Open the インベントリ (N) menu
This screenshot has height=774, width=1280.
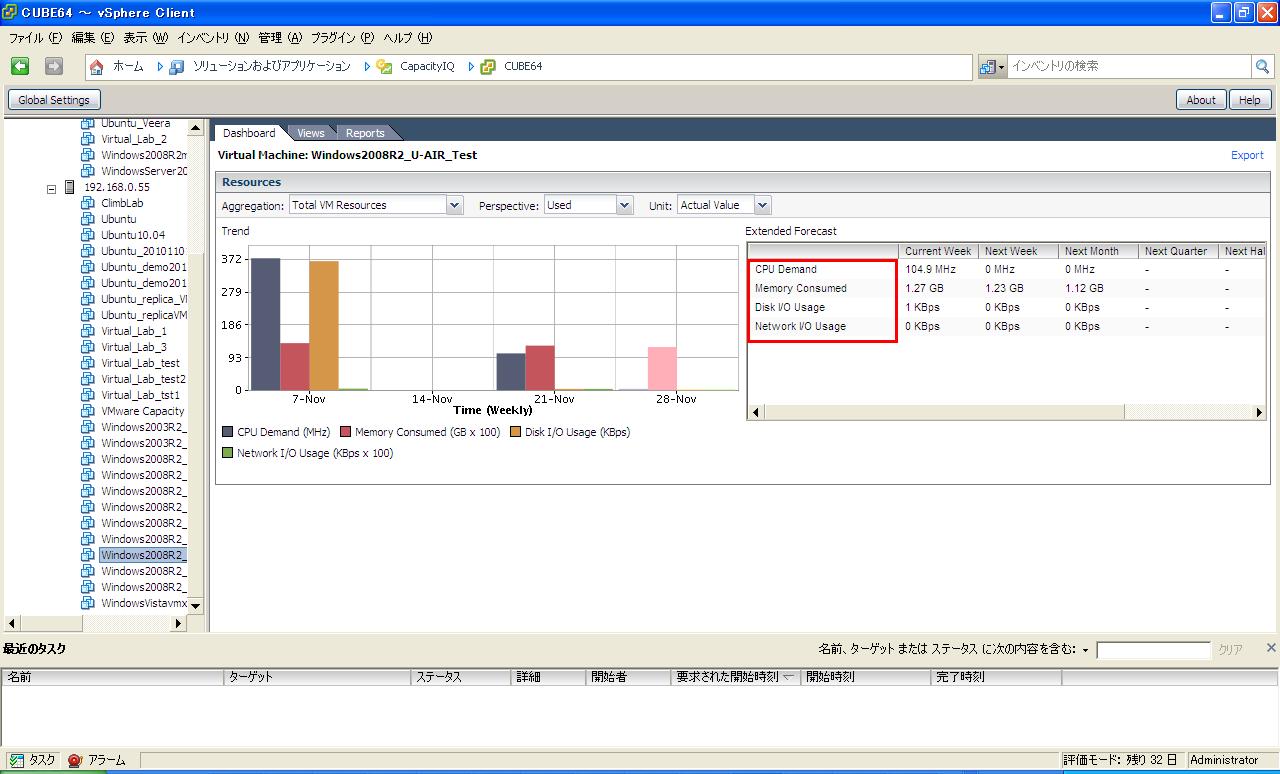(x=213, y=38)
